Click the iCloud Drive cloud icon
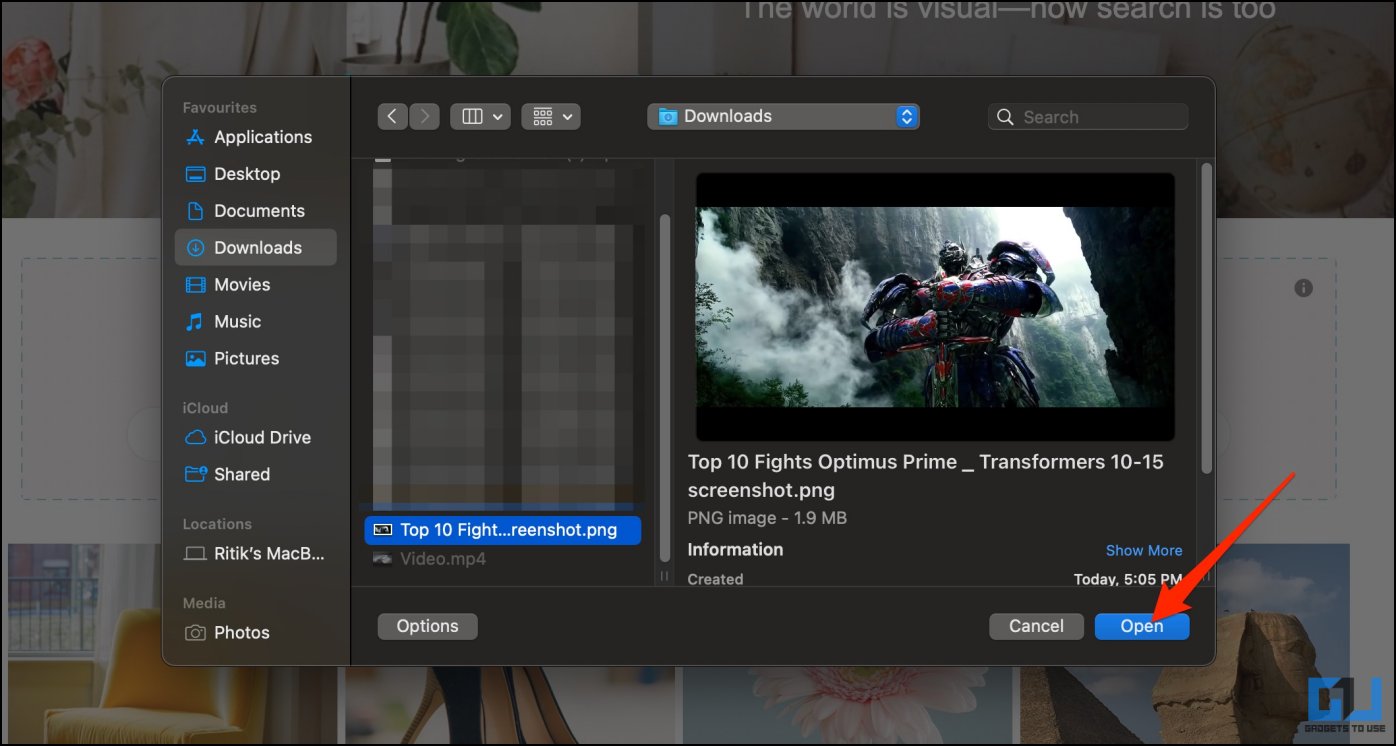The image size is (1396, 746). coord(196,438)
